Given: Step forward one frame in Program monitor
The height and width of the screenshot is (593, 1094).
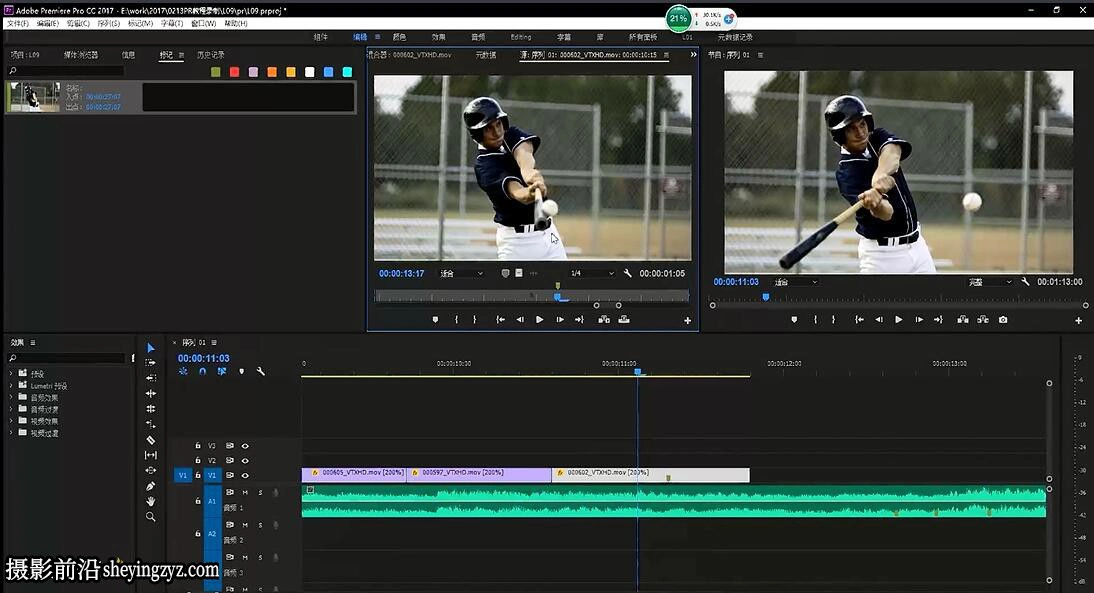Looking at the screenshot, I should tap(919, 320).
